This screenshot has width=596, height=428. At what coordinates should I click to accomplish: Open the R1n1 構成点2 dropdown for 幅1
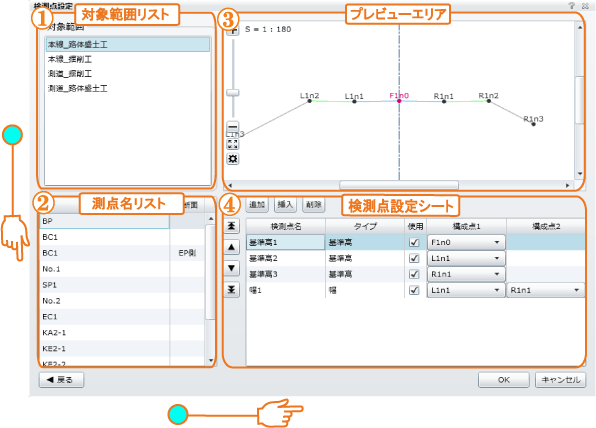[546, 290]
